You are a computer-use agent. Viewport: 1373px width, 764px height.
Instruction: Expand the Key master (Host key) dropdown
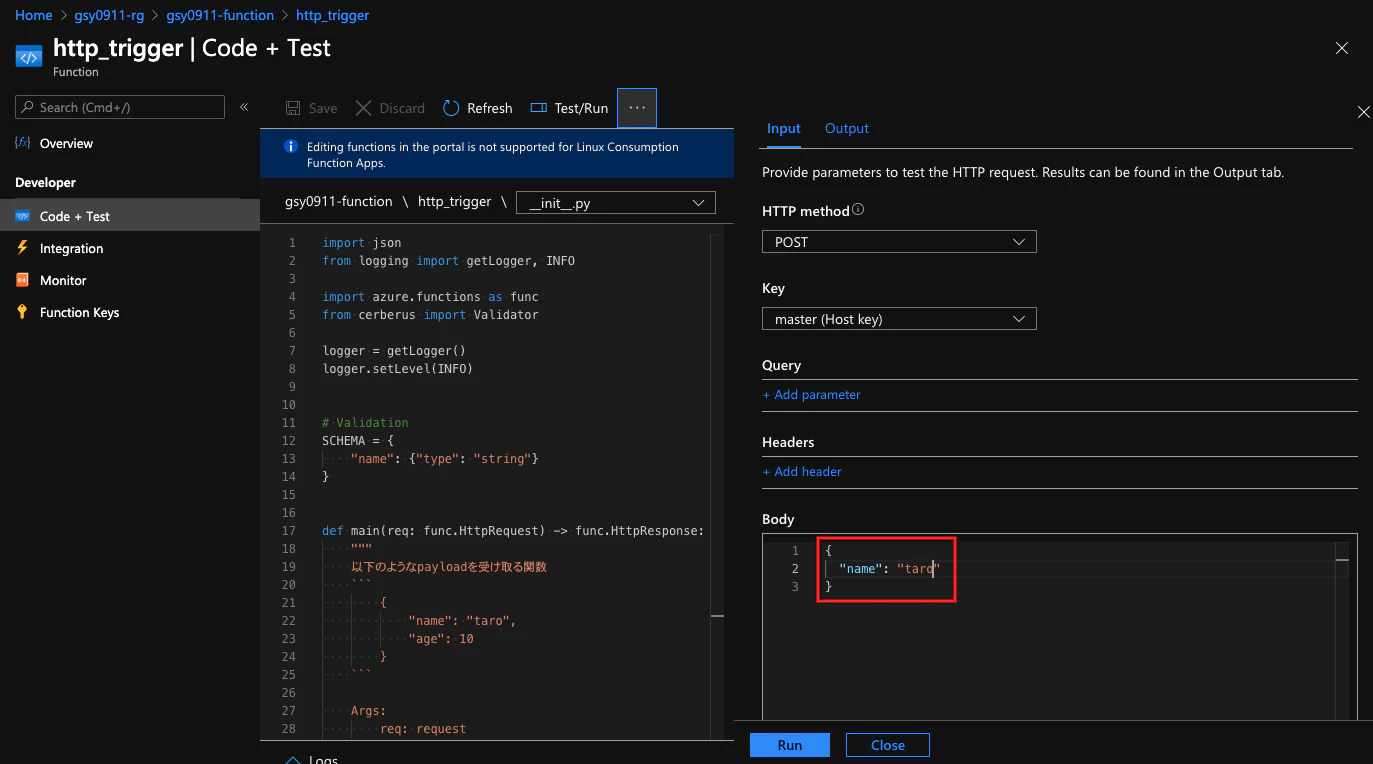pos(899,319)
